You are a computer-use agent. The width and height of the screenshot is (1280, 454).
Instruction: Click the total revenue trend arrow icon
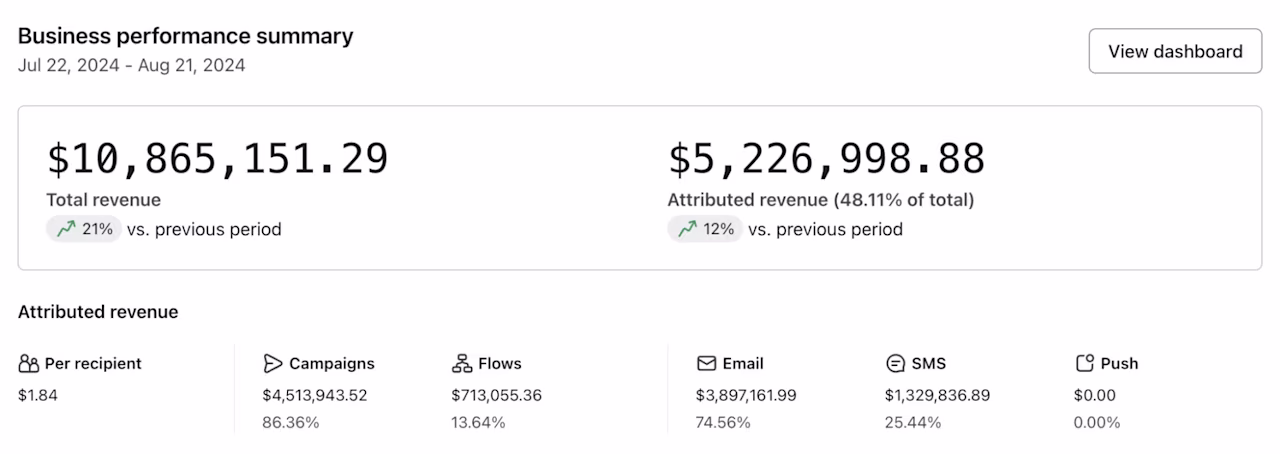tap(66, 229)
